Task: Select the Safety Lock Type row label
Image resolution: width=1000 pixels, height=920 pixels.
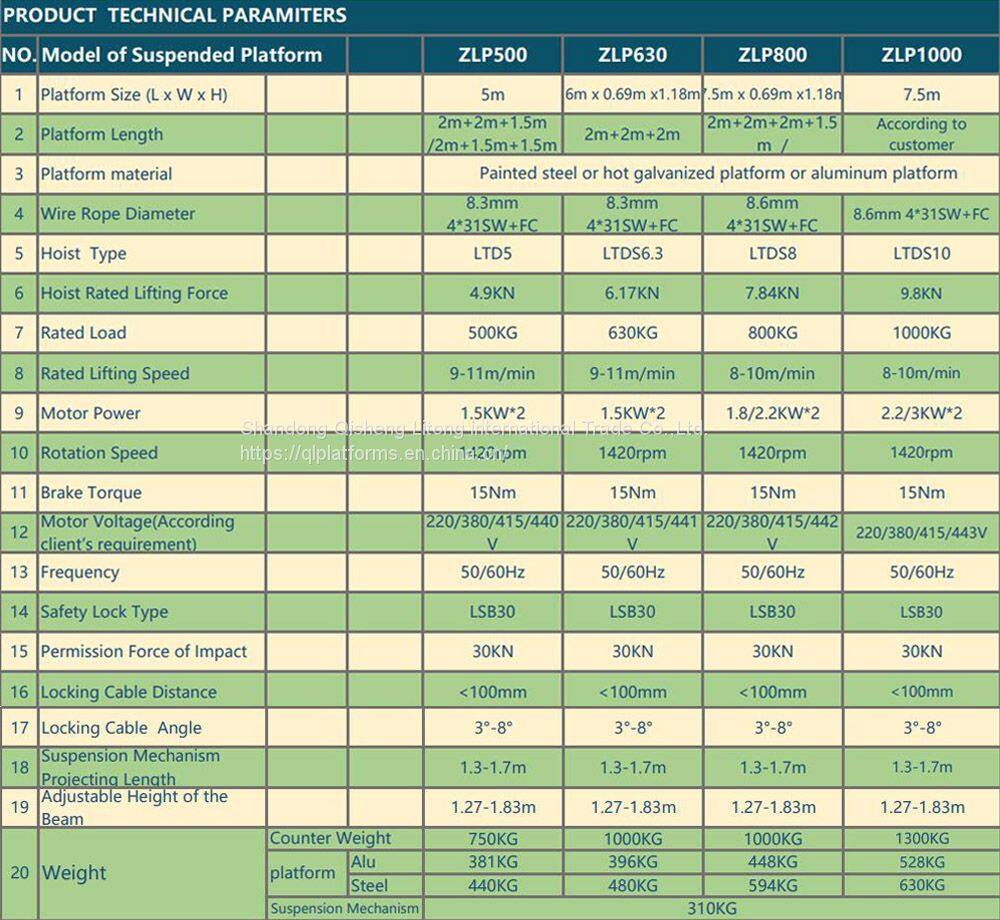Action: pos(104,612)
